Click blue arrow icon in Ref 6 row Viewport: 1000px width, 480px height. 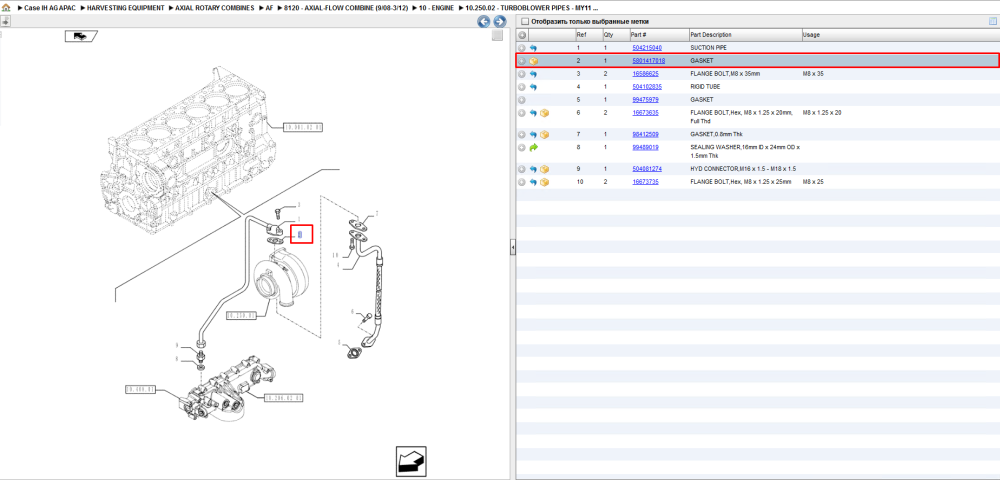(533, 113)
